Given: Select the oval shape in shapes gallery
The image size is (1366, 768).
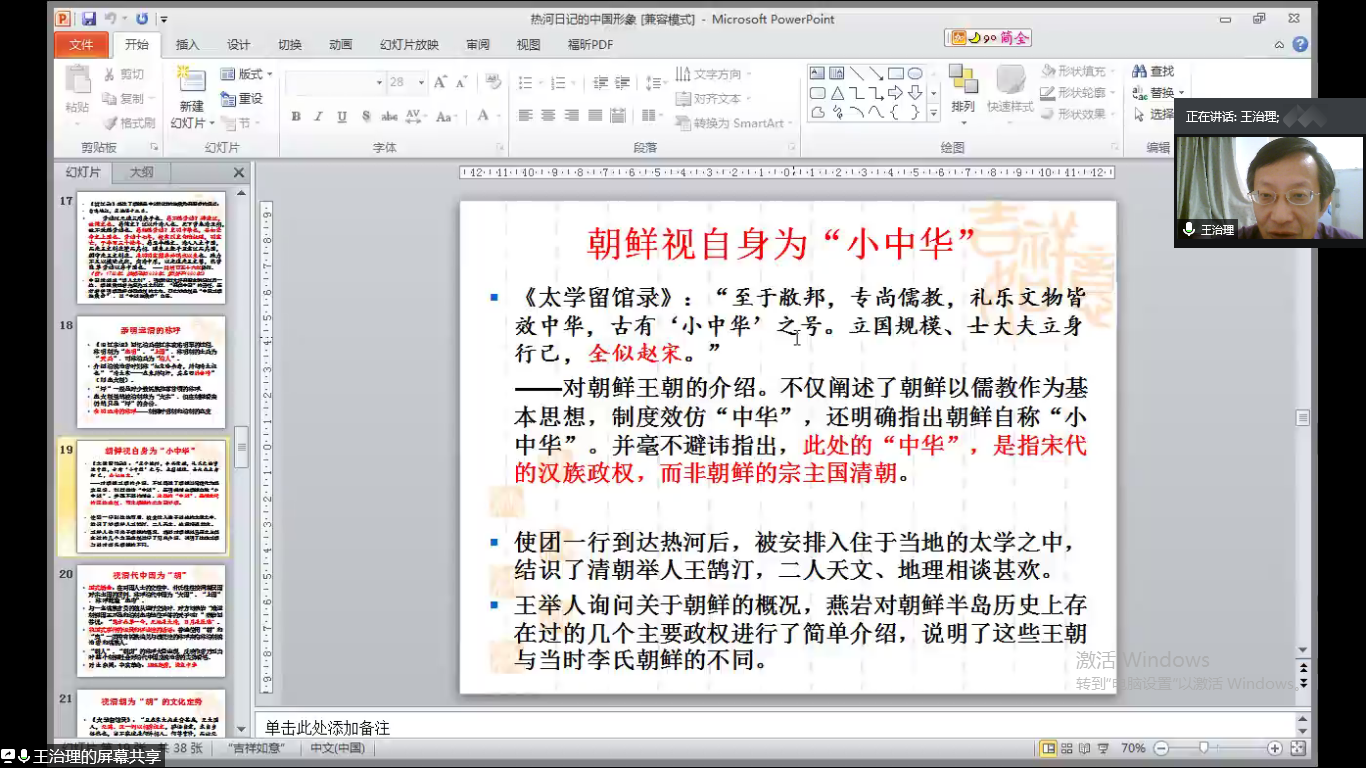Looking at the screenshot, I should pos(914,73).
